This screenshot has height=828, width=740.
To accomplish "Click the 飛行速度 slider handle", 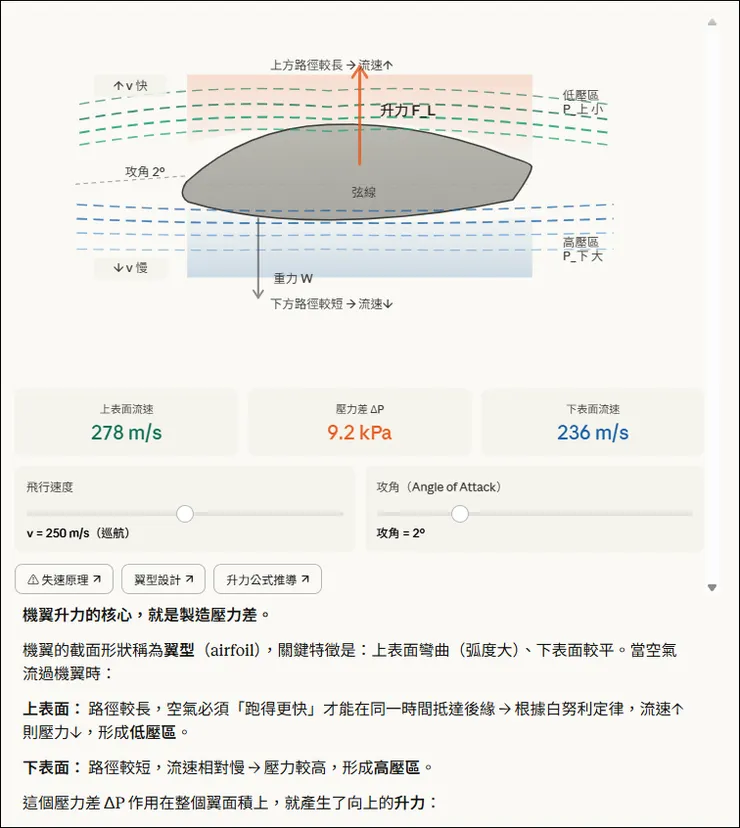I will tap(184, 513).
